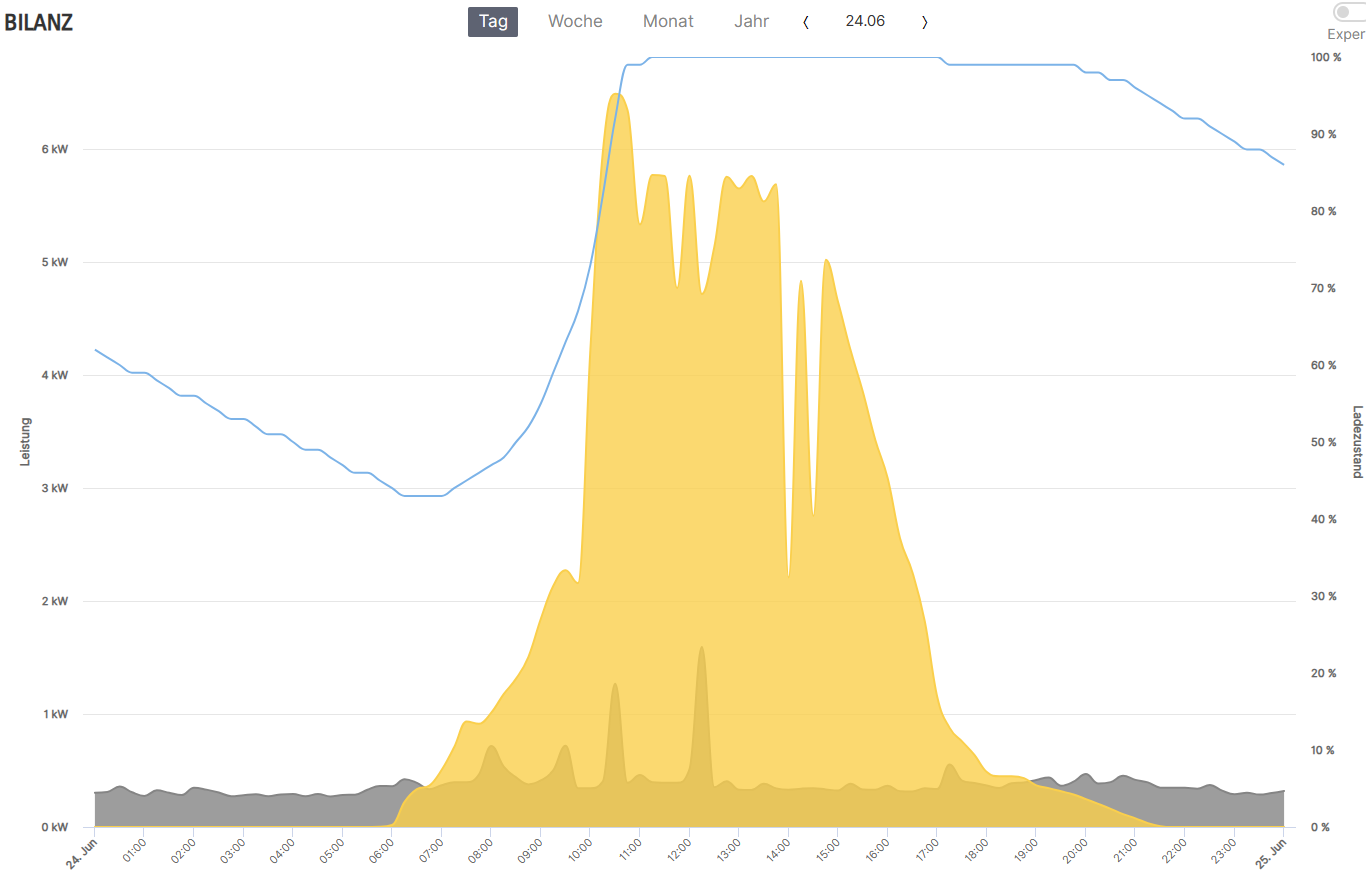The image size is (1366, 886).
Task: Click the 100 % label on right axis
Action: click(x=1326, y=58)
